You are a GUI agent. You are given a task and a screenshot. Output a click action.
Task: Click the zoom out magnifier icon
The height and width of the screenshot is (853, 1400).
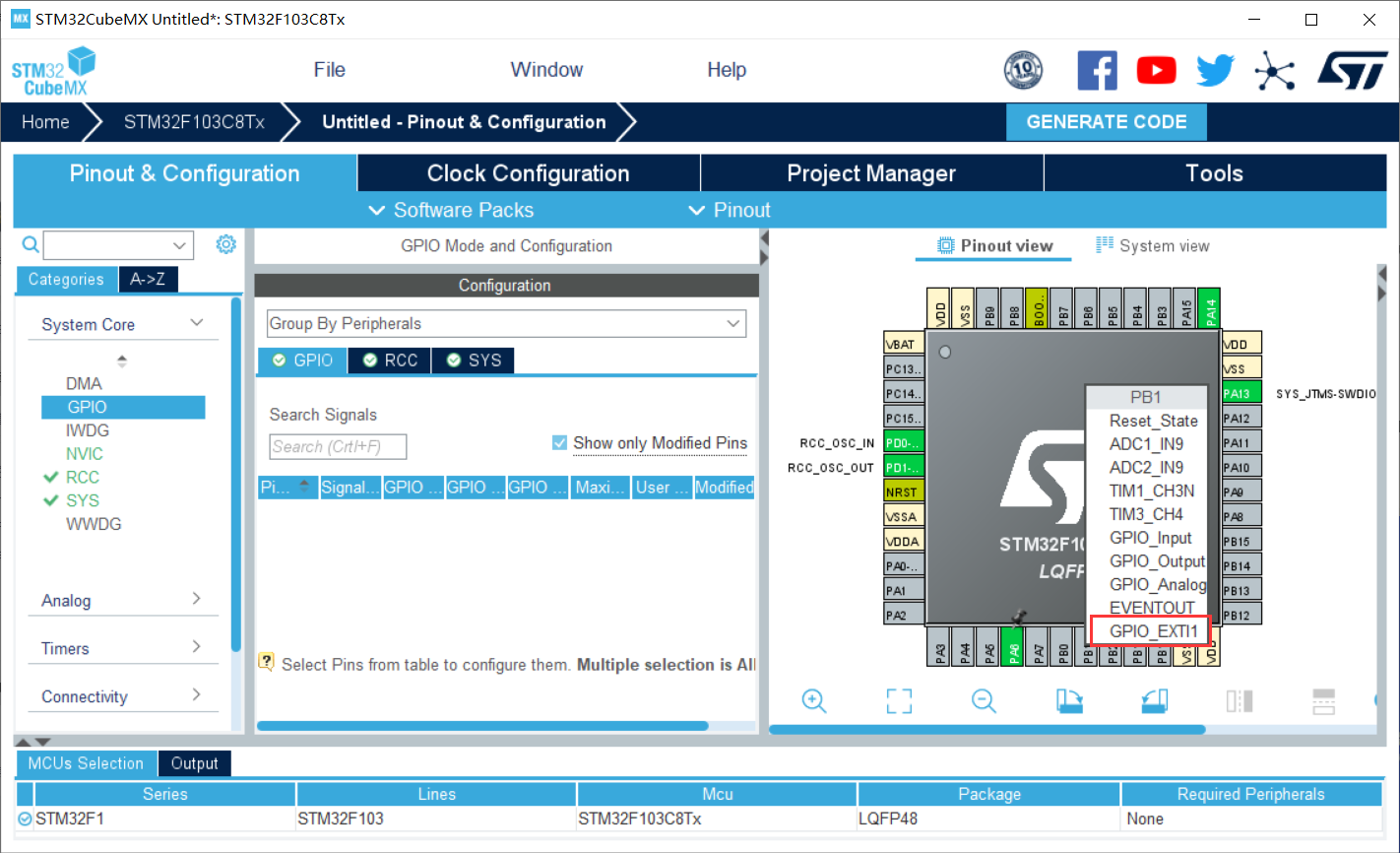coord(984,700)
